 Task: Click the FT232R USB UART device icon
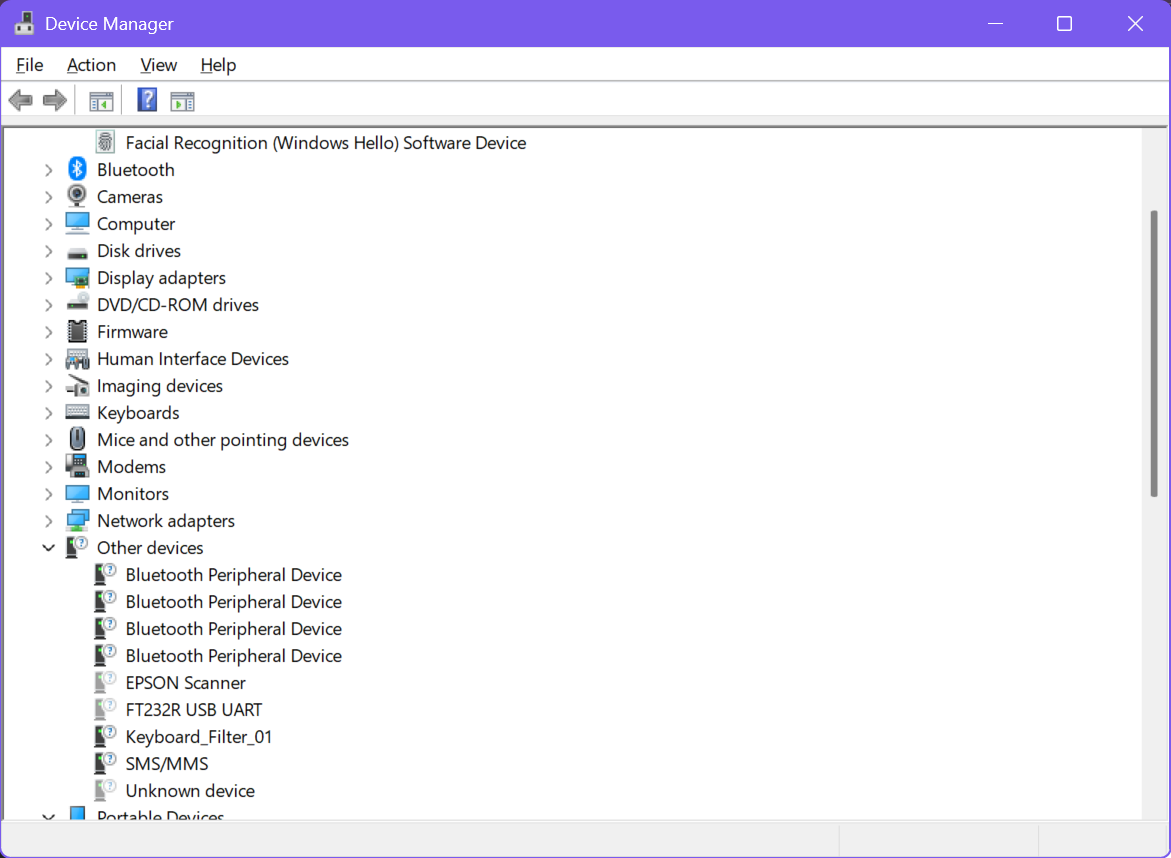coord(105,709)
